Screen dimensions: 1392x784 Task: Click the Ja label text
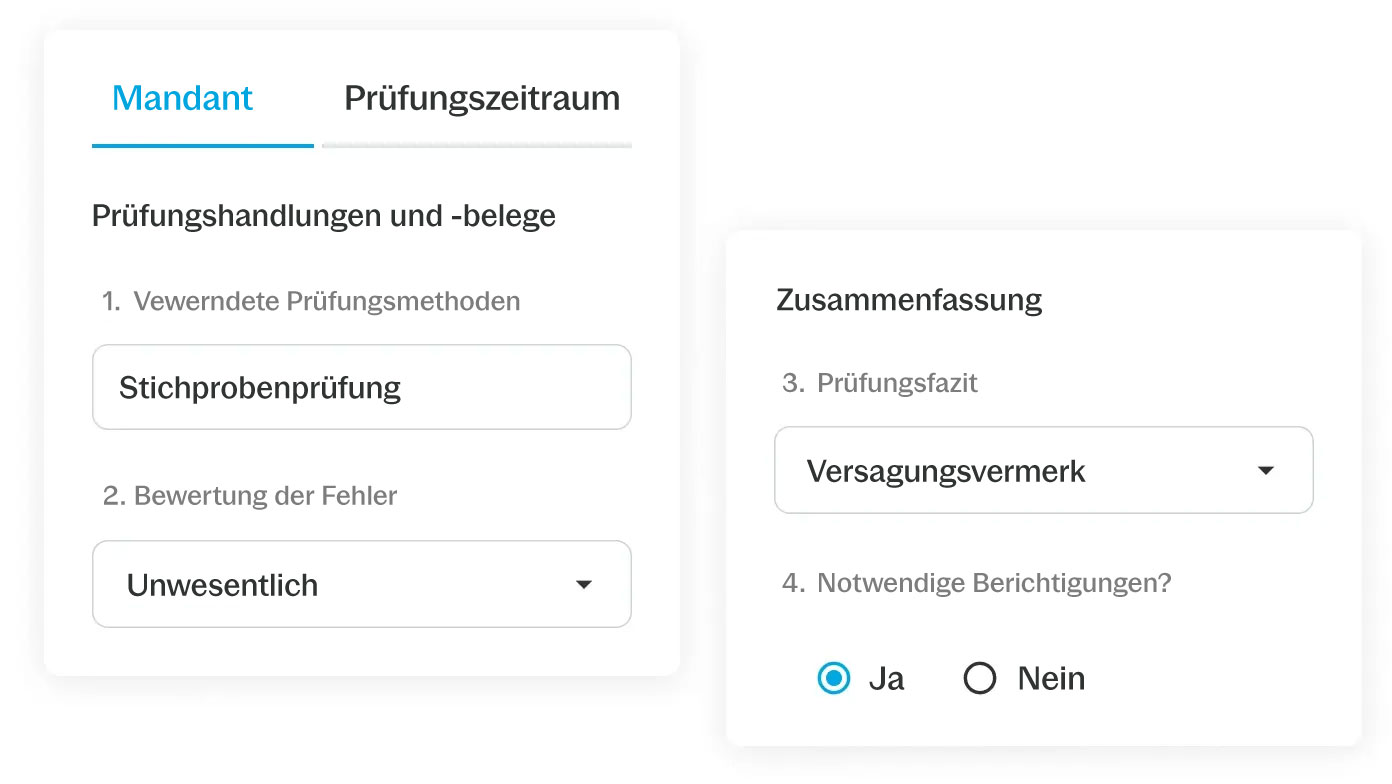click(x=887, y=679)
